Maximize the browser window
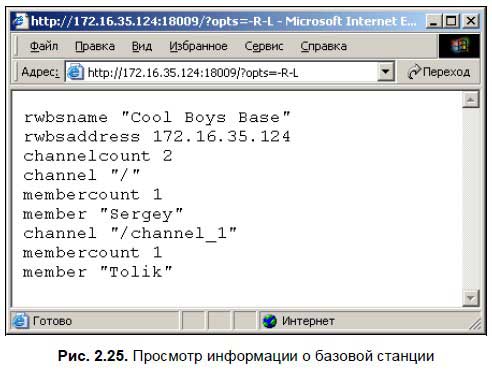 tap(451, 21)
